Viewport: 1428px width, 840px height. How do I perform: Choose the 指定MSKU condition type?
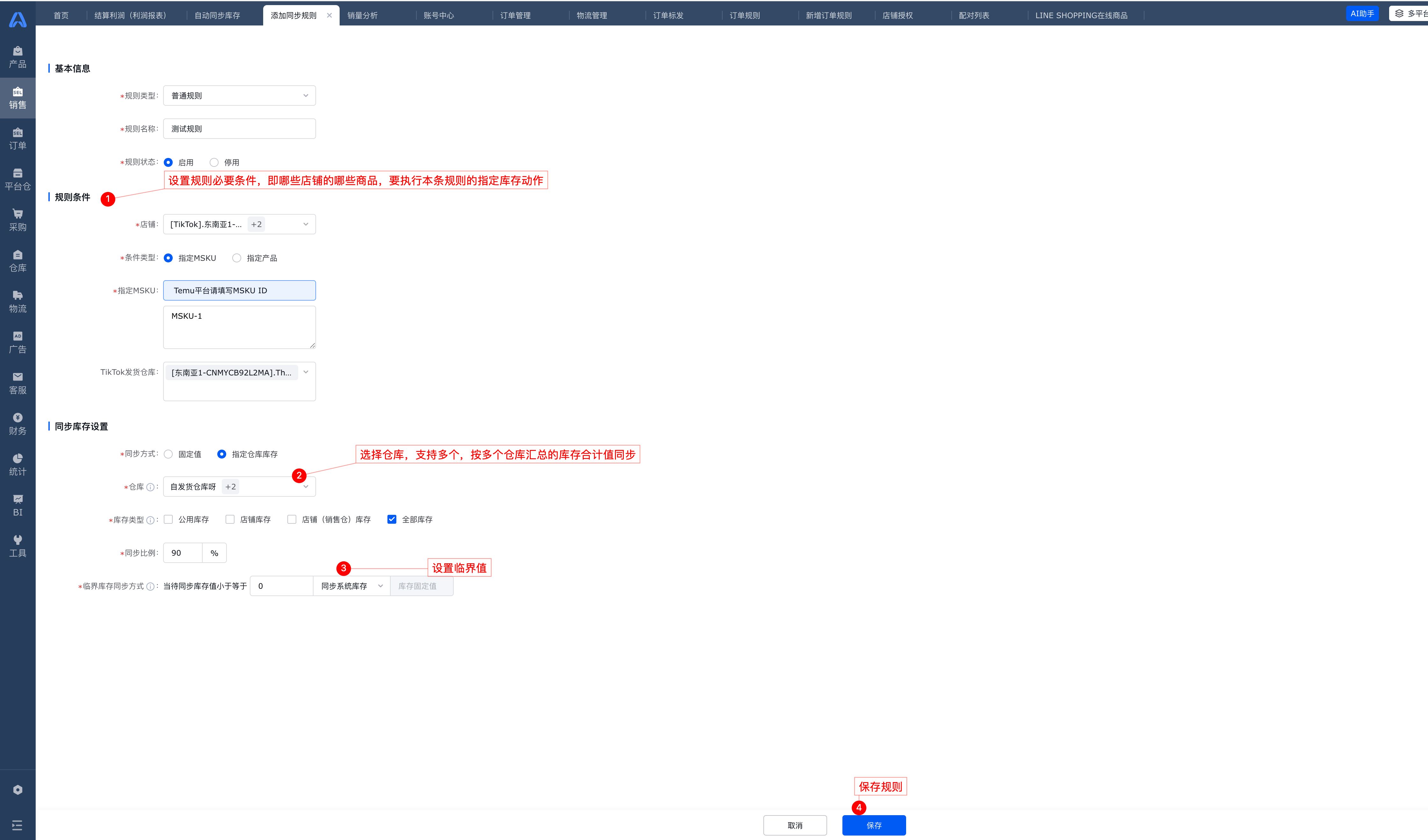coord(168,258)
